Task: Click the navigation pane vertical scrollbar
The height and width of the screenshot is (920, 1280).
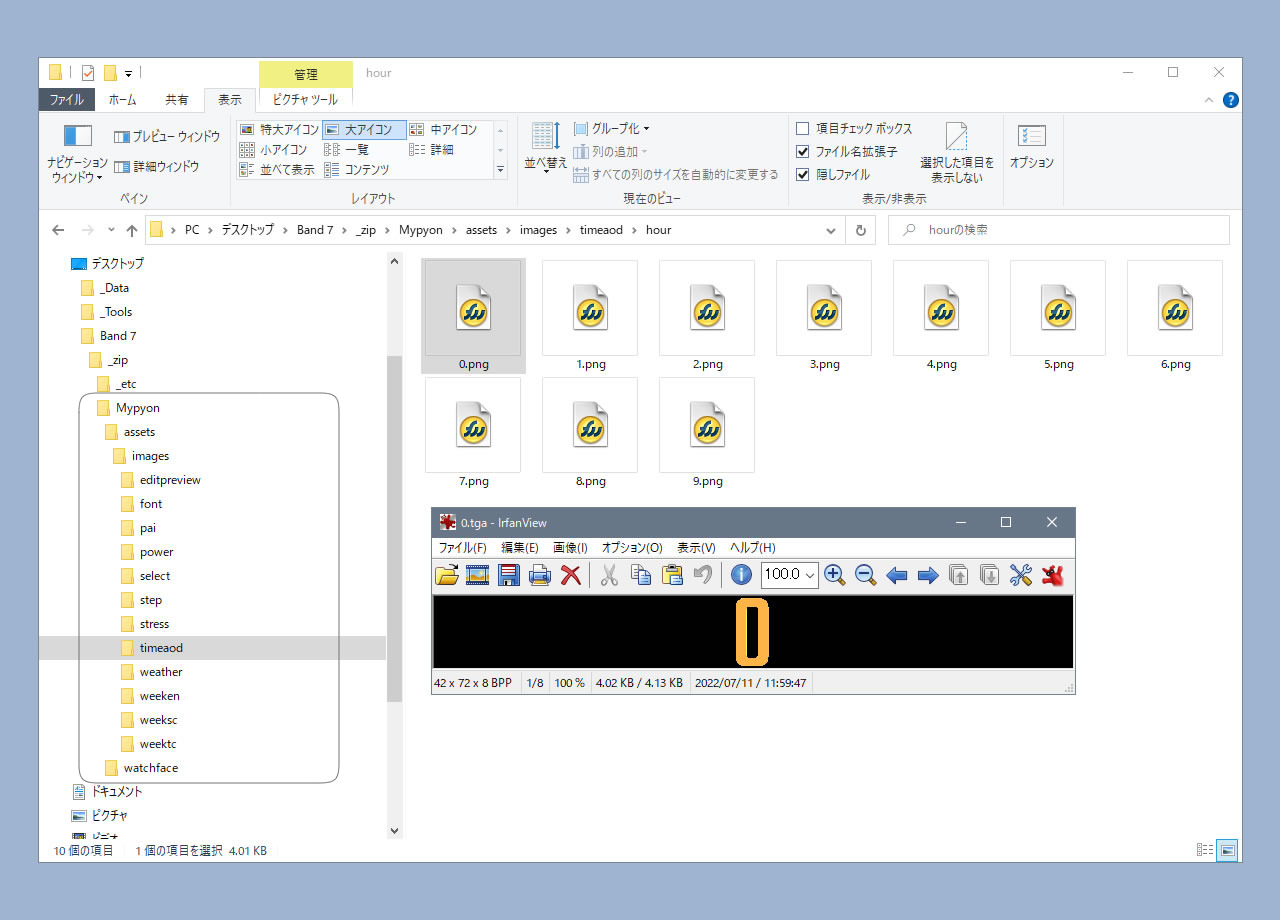Action: [394, 530]
